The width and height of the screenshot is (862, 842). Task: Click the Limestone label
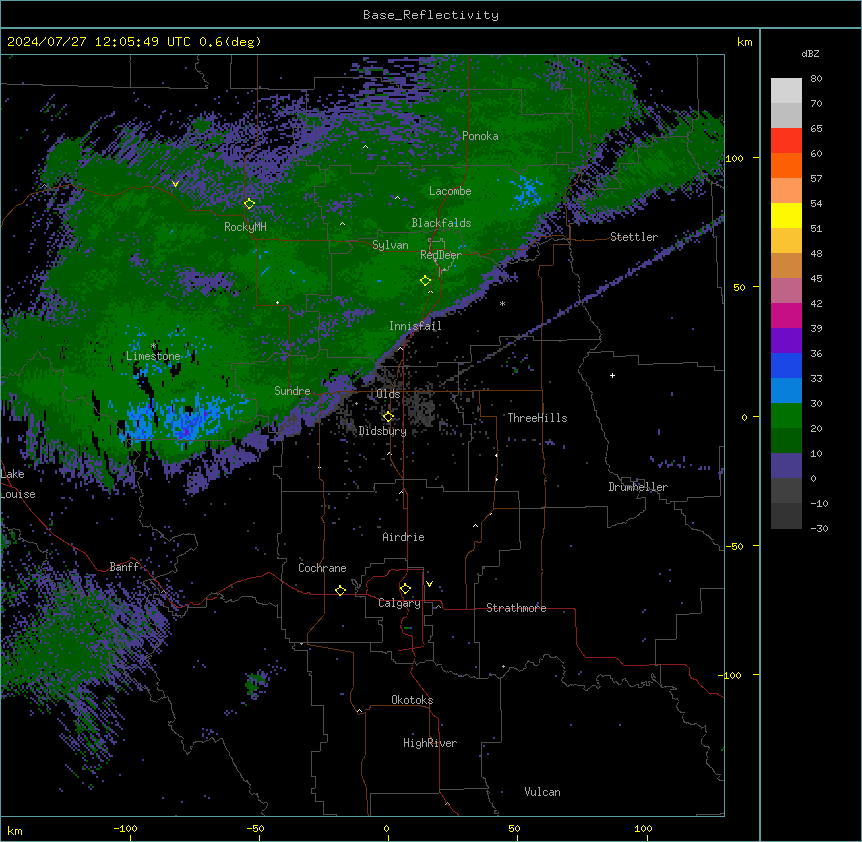[153, 356]
